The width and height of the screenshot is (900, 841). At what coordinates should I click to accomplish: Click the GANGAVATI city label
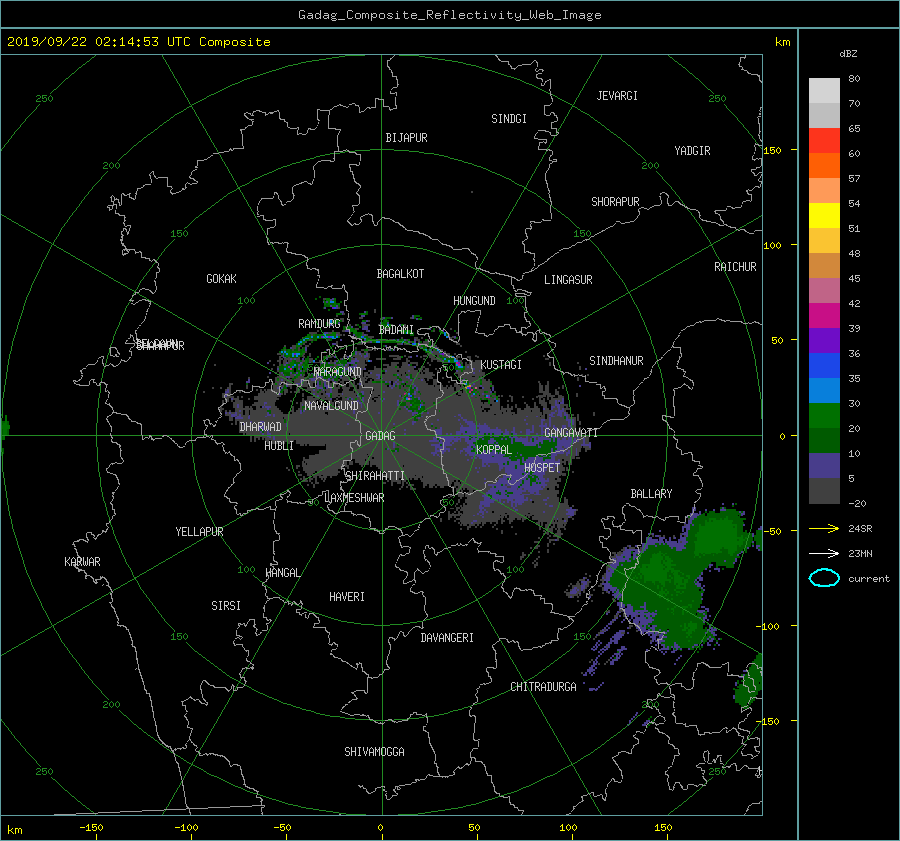tap(571, 432)
